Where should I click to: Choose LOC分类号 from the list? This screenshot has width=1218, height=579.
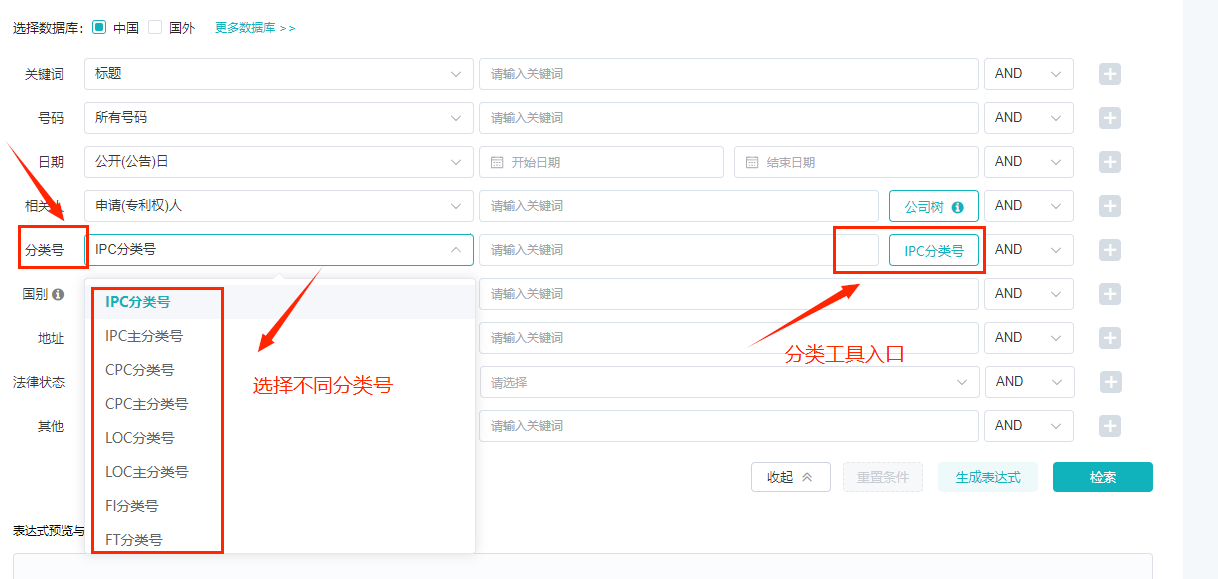click(x=280, y=438)
